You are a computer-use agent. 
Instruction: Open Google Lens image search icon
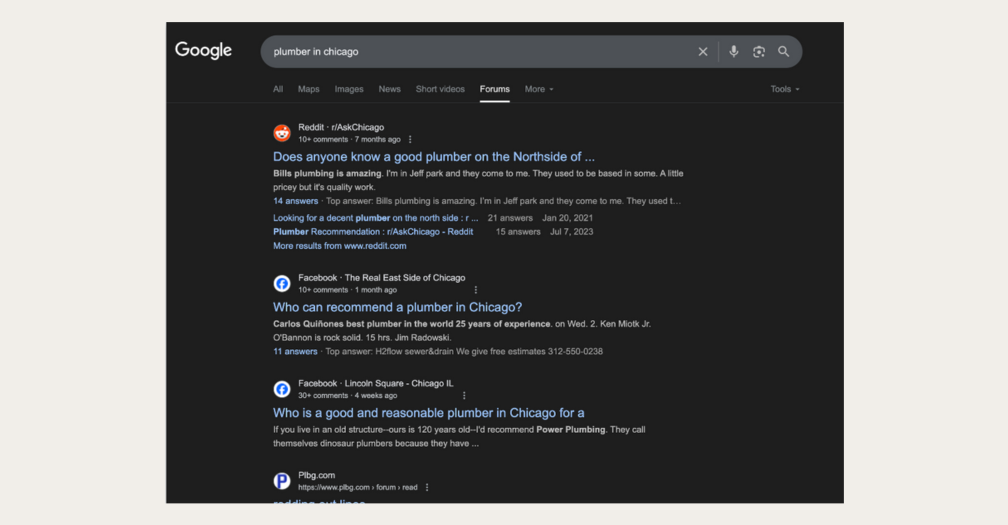[x=759, y=52]
